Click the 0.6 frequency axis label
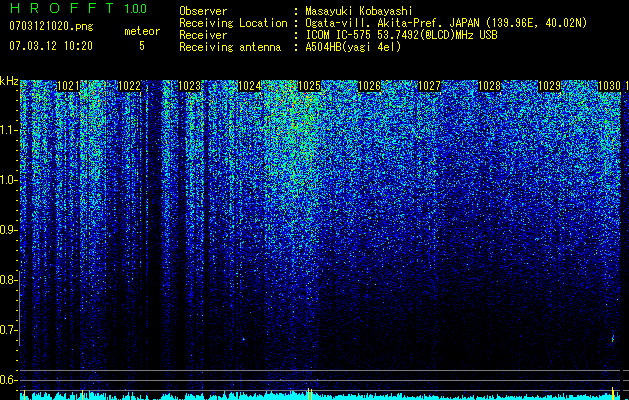 click(x=8, y=380)
